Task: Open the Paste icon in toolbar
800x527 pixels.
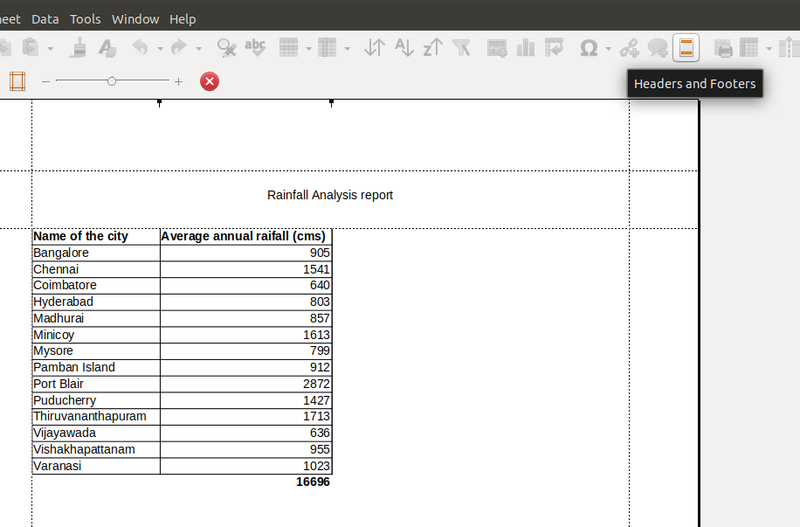Action: pyautogui.click(x=31, y=48)
